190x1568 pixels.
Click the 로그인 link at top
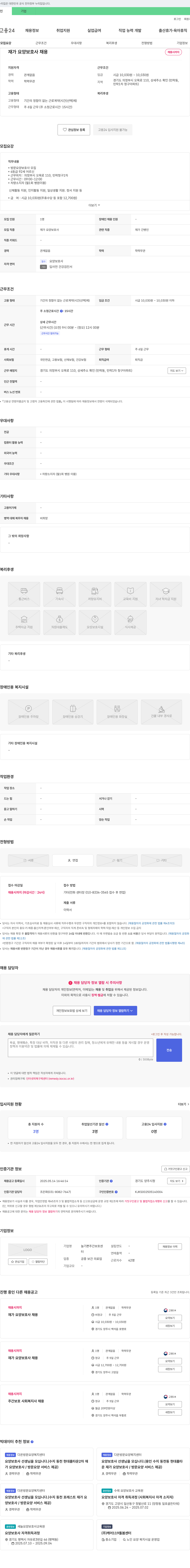[177, 19]
